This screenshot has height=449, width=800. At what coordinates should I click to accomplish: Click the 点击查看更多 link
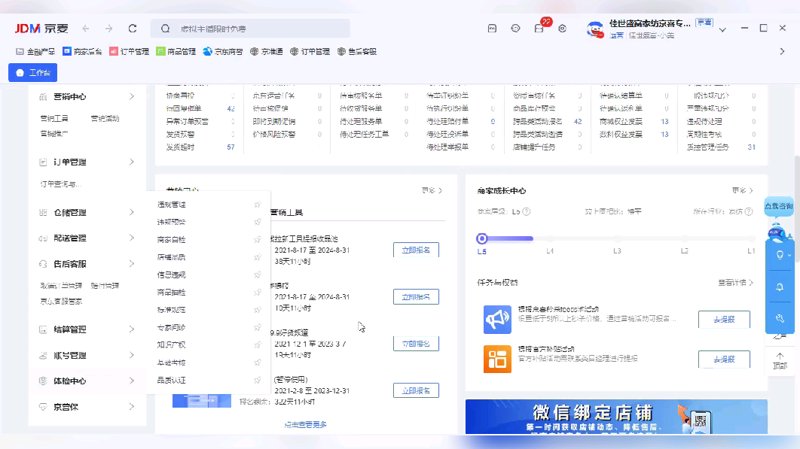coord(305,425)
